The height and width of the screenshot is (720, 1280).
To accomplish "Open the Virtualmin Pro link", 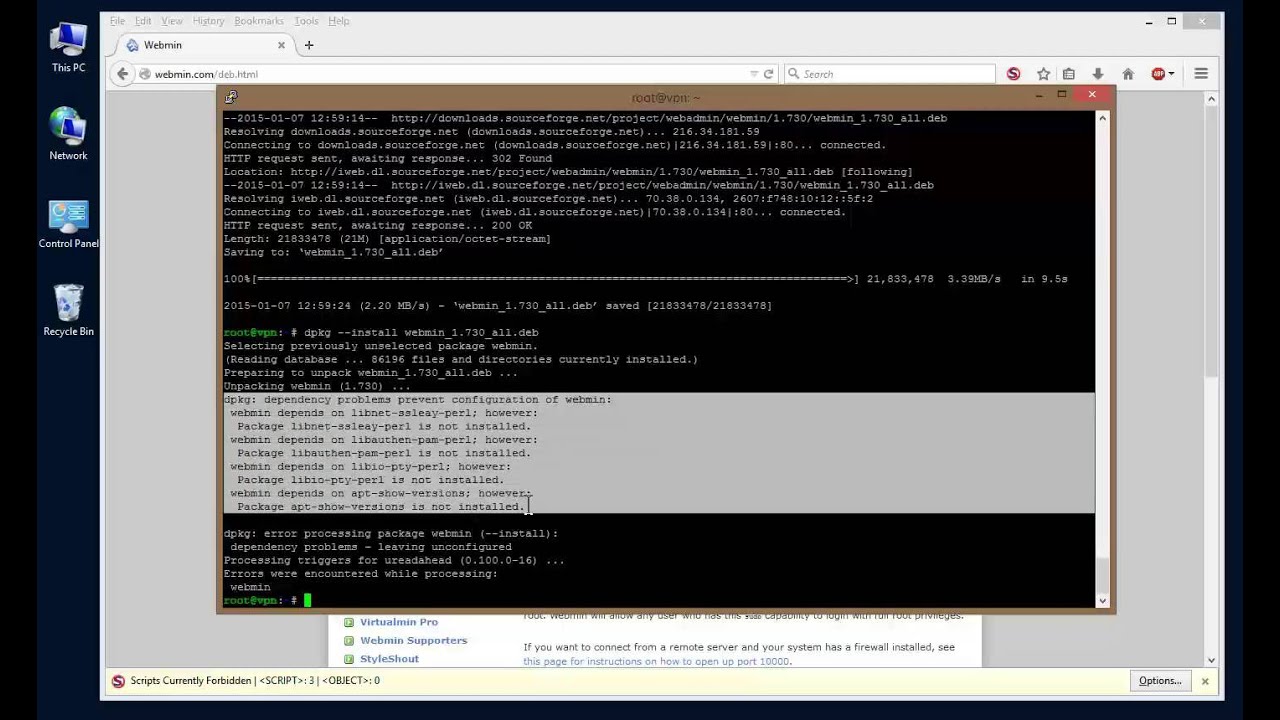I will 399,622.
